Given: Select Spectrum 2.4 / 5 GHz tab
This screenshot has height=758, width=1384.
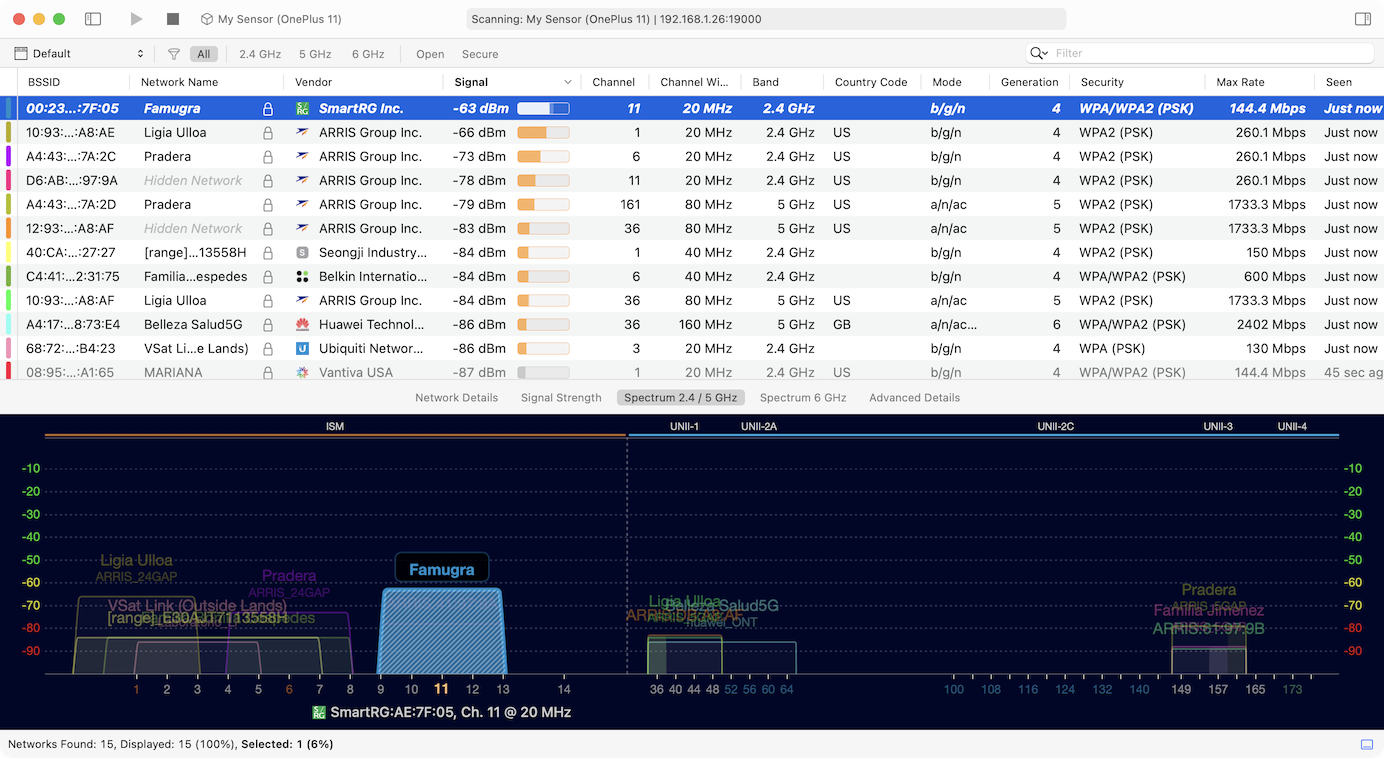Looking at the screenshot, I should [681, 398].
